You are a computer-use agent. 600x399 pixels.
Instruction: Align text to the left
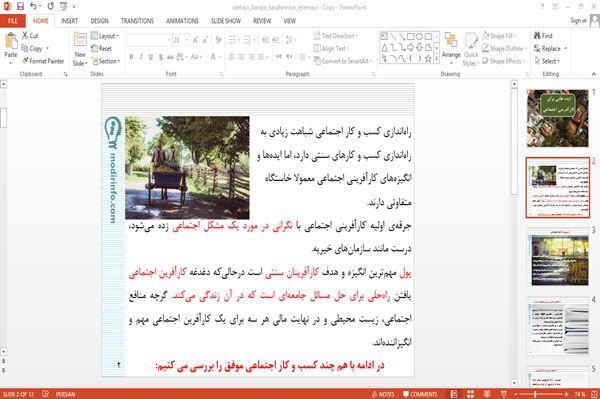[232, 57]
